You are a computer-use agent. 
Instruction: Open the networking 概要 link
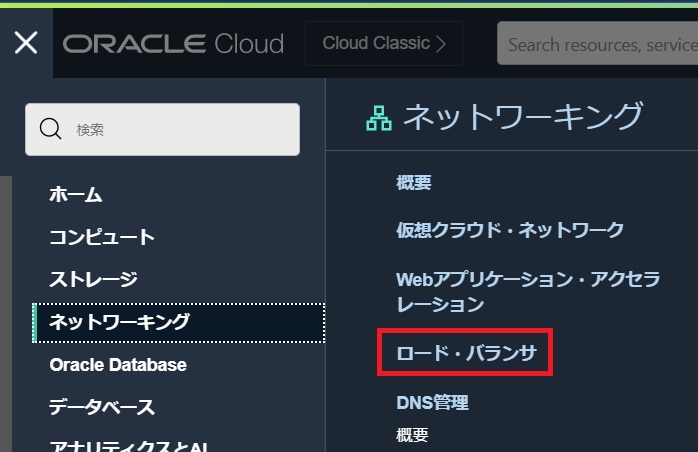tap(413, 182)
